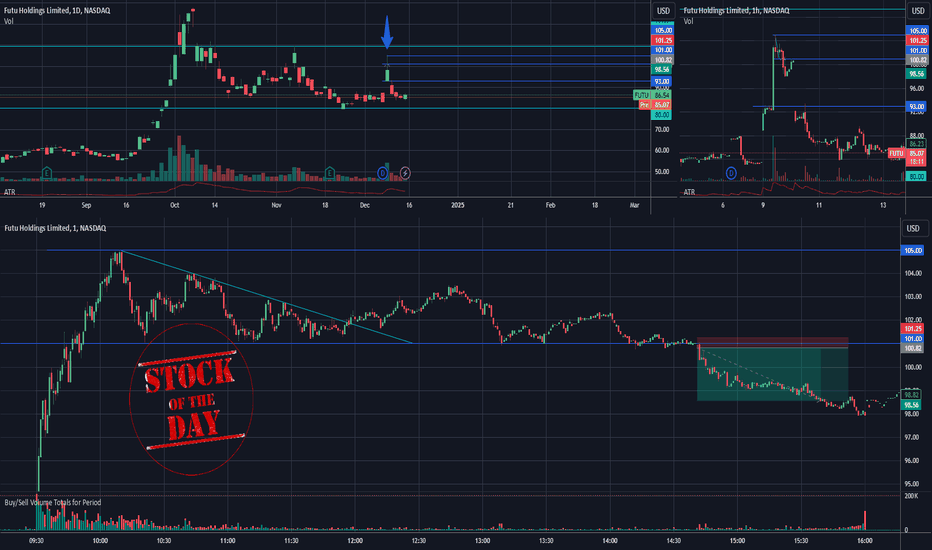This screenshot has height=550, width=932.
Task: Click the 101.25 red label on 1-minute chart
Action: [x=912, y=329]
